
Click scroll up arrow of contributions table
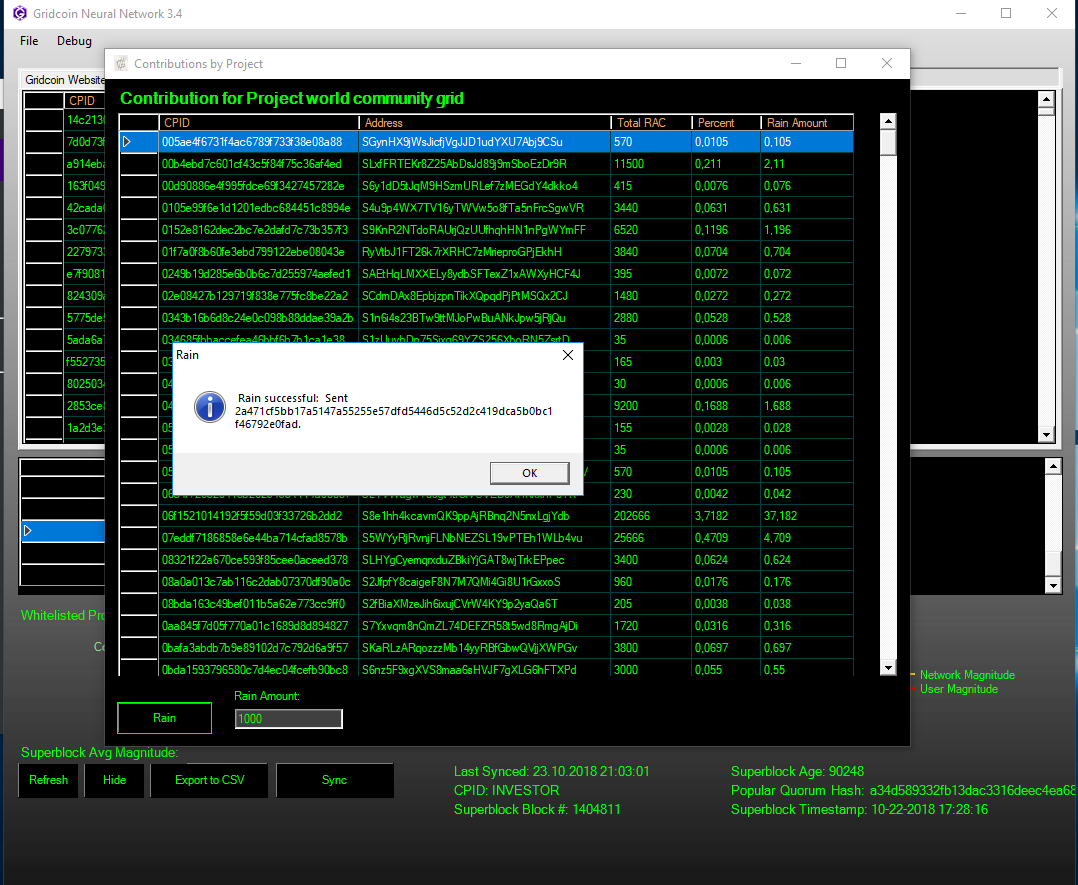tap(888, 122)
